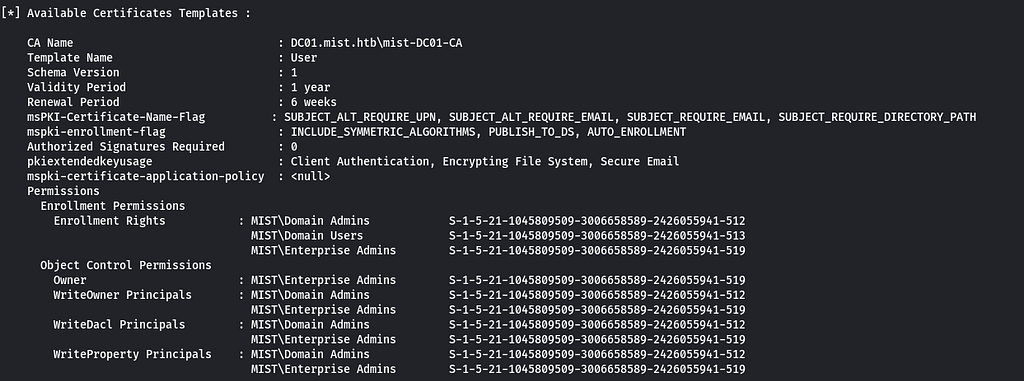1024x381 pixels.
Task: Click the WriteDacl Principals label
Action: (120, 324)
